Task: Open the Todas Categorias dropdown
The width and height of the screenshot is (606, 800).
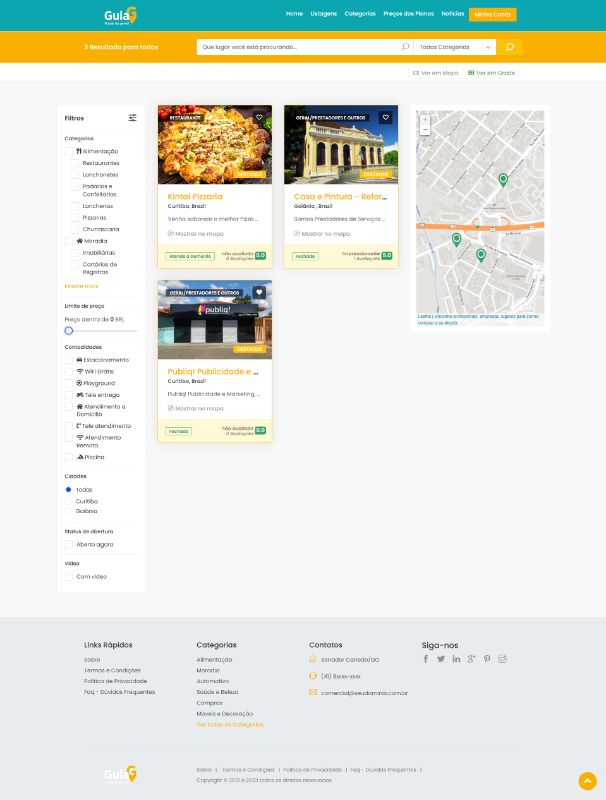Action: 456,47
